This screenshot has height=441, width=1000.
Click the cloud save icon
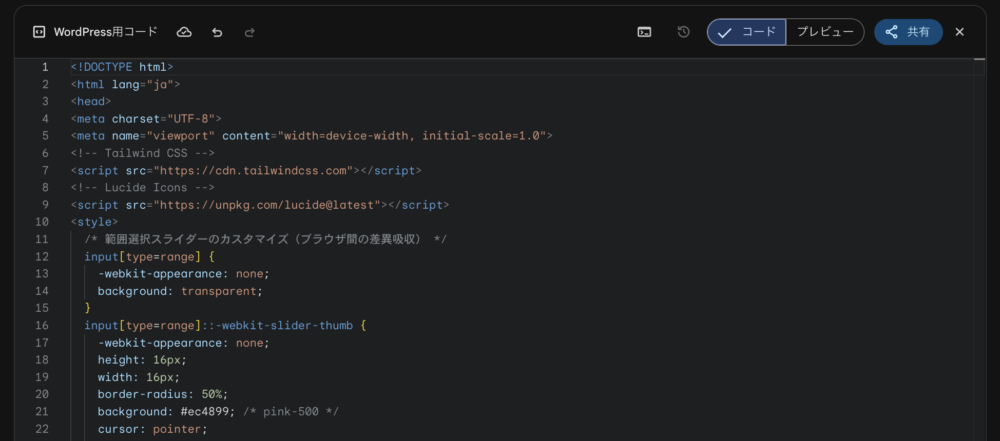pyautogui.click(x=184, y=32)
